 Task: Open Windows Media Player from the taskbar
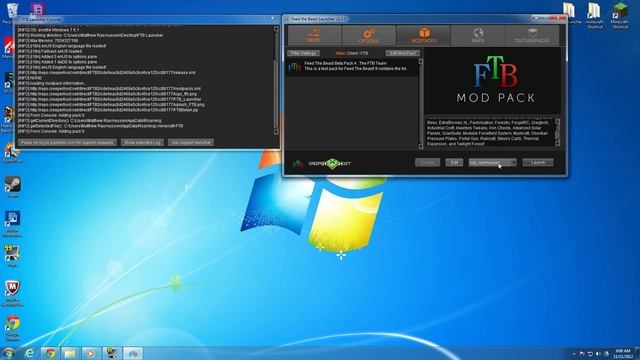tap(91, 353)
